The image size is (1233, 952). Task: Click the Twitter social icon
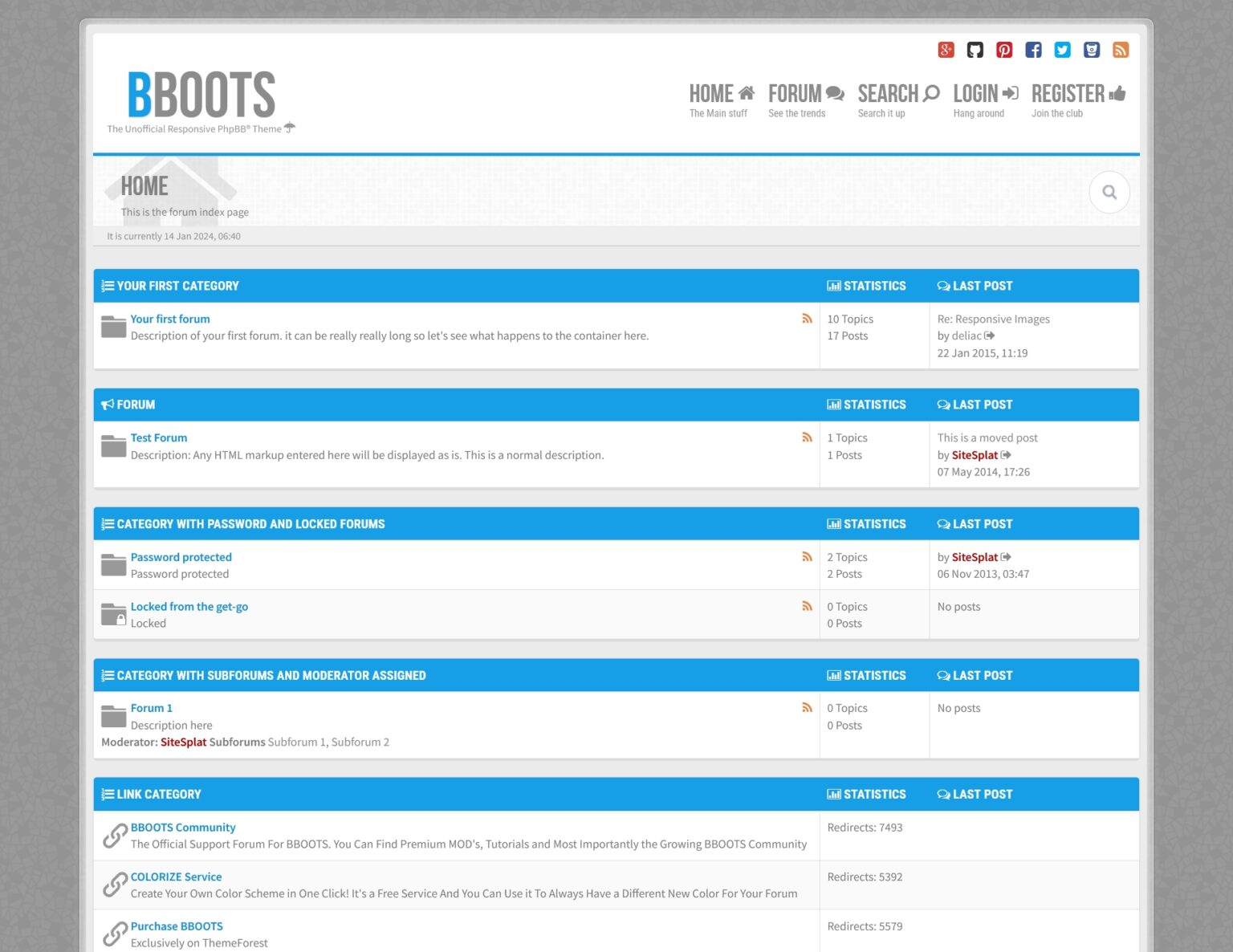coord(1062,49)
